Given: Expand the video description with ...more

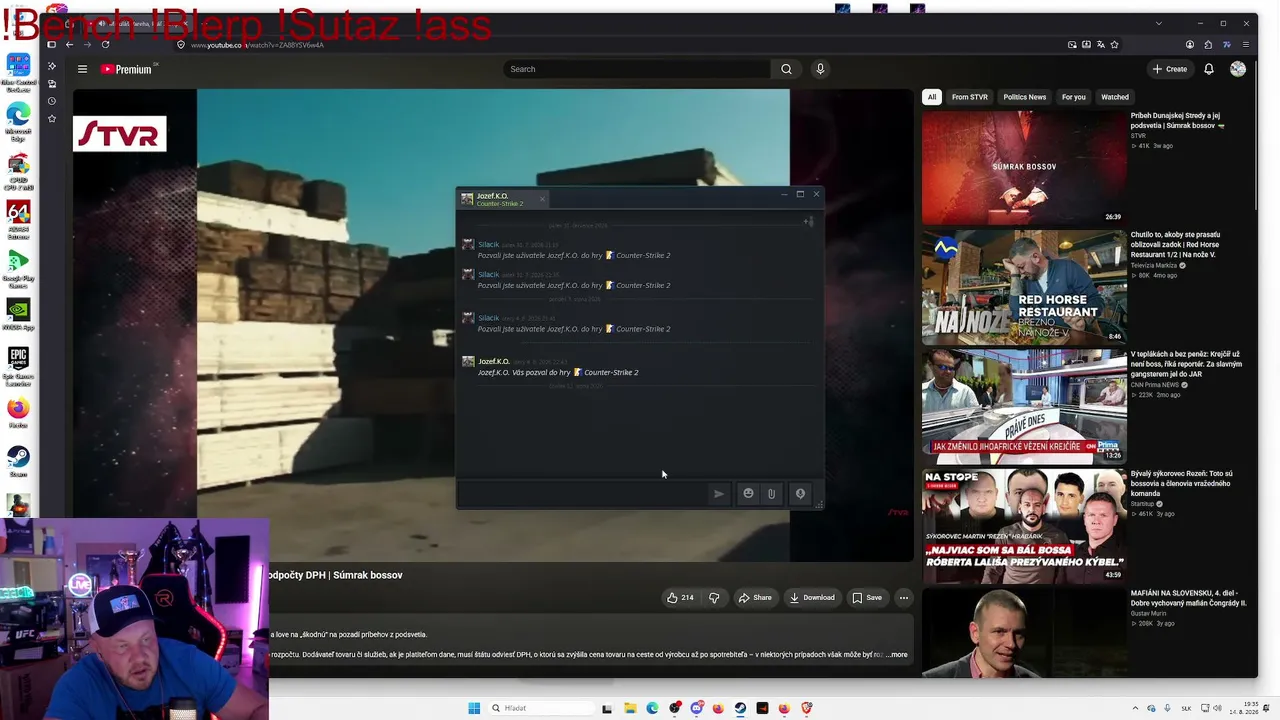Looking at the screenshot, I should [x=897, y=655].
